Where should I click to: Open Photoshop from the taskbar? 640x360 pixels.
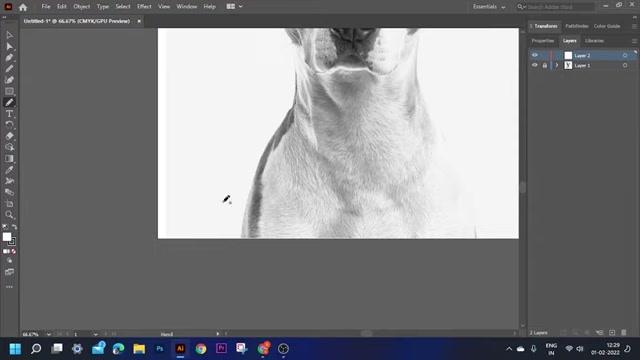pos(160,349)
